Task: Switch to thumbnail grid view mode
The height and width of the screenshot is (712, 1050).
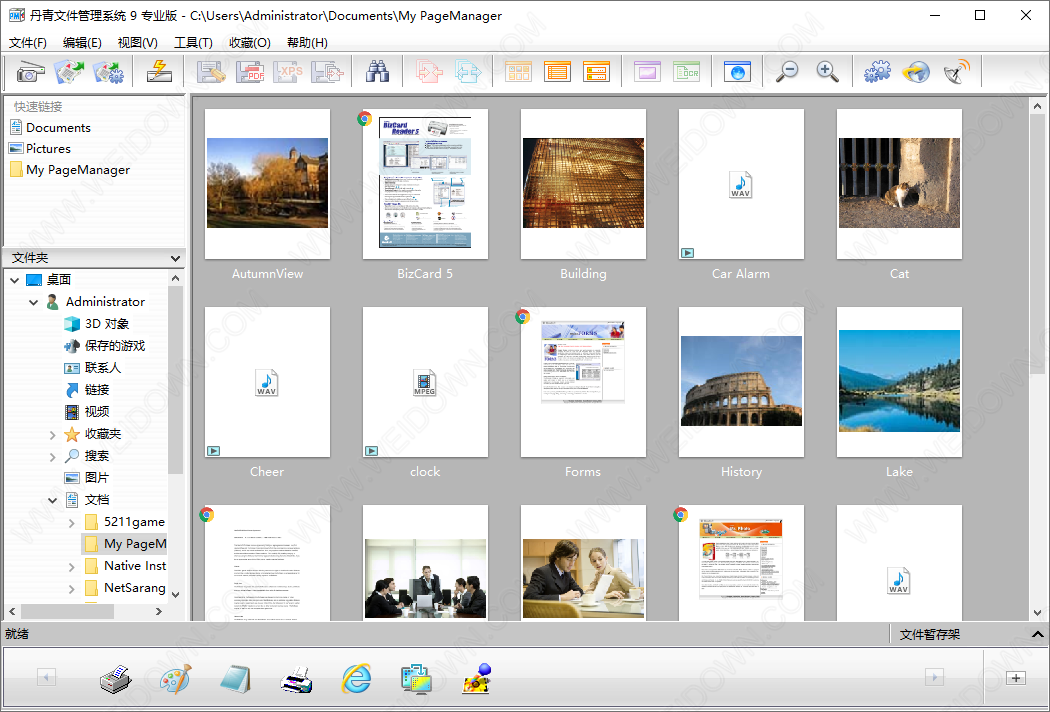Action: (518, 71)
